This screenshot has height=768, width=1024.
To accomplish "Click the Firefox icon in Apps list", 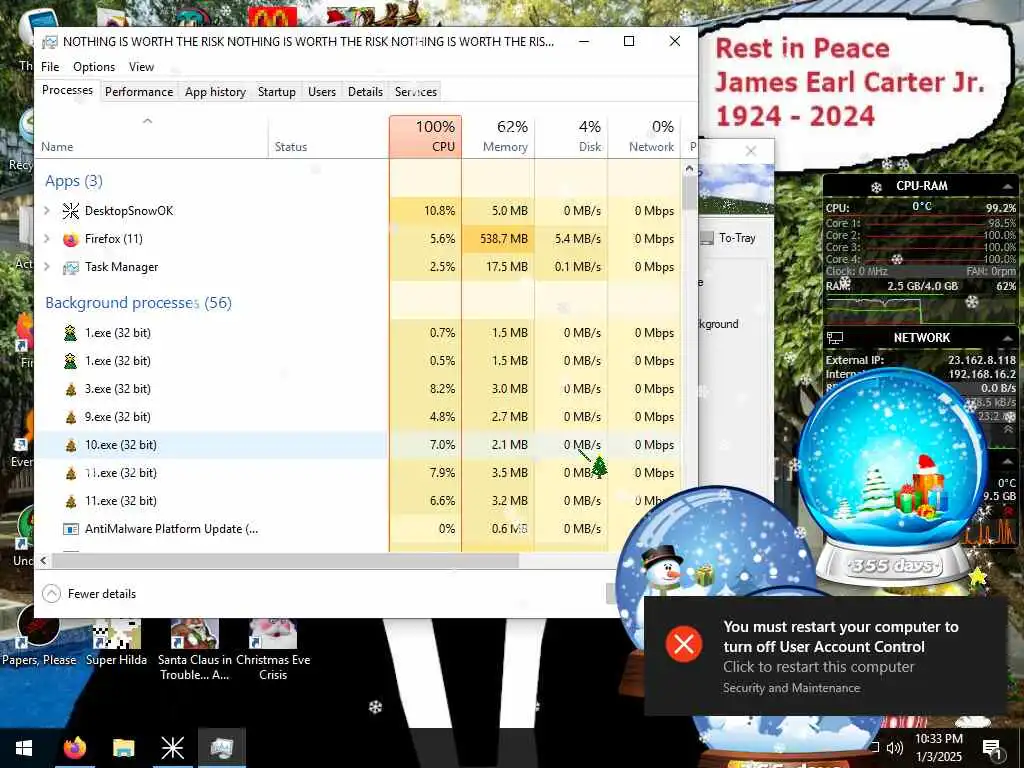I will pos(71,239).
